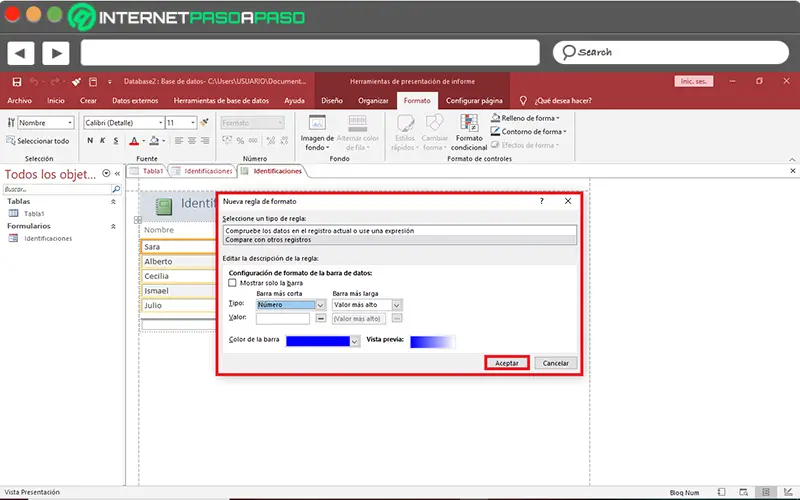The height and width of the screenshot is (500, 800).
Task: Click the background fill bucket icon
Action: pos(155,141)
